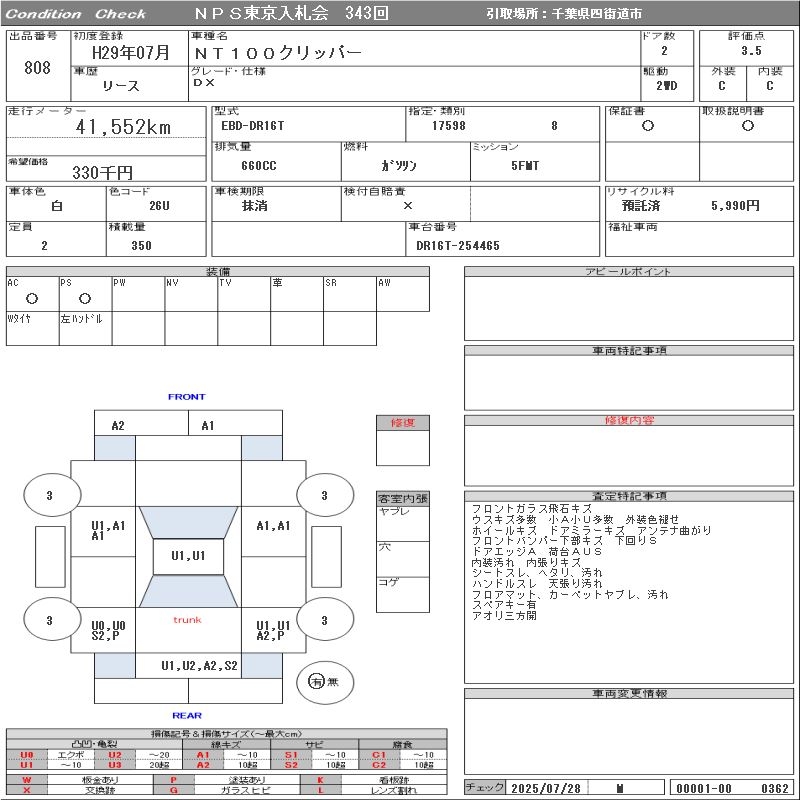This screenshot has height=800, width=800.
Task: Click the PS equipment circle mark
Action: (x=84, y=298)
